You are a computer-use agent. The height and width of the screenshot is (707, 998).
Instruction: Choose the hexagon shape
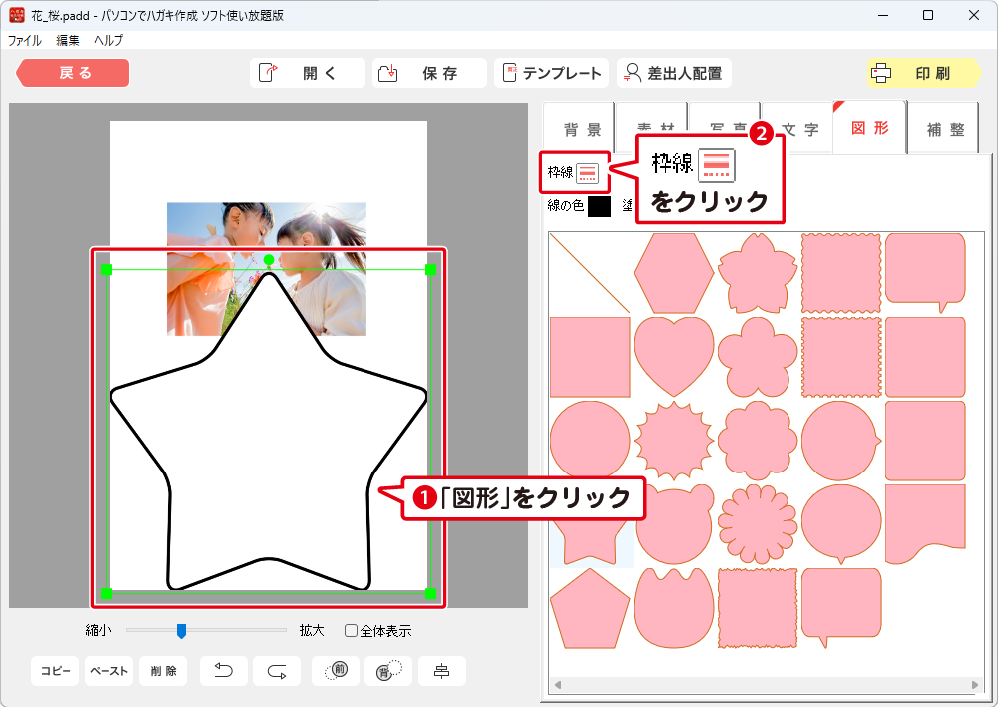(x=674, y=273)
